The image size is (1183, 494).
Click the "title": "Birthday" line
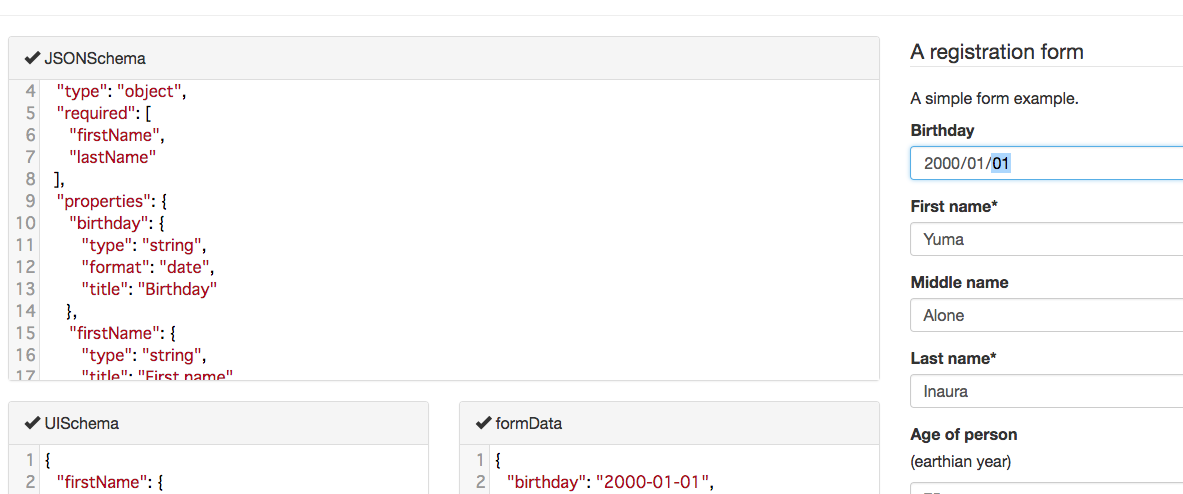point(149,289)
